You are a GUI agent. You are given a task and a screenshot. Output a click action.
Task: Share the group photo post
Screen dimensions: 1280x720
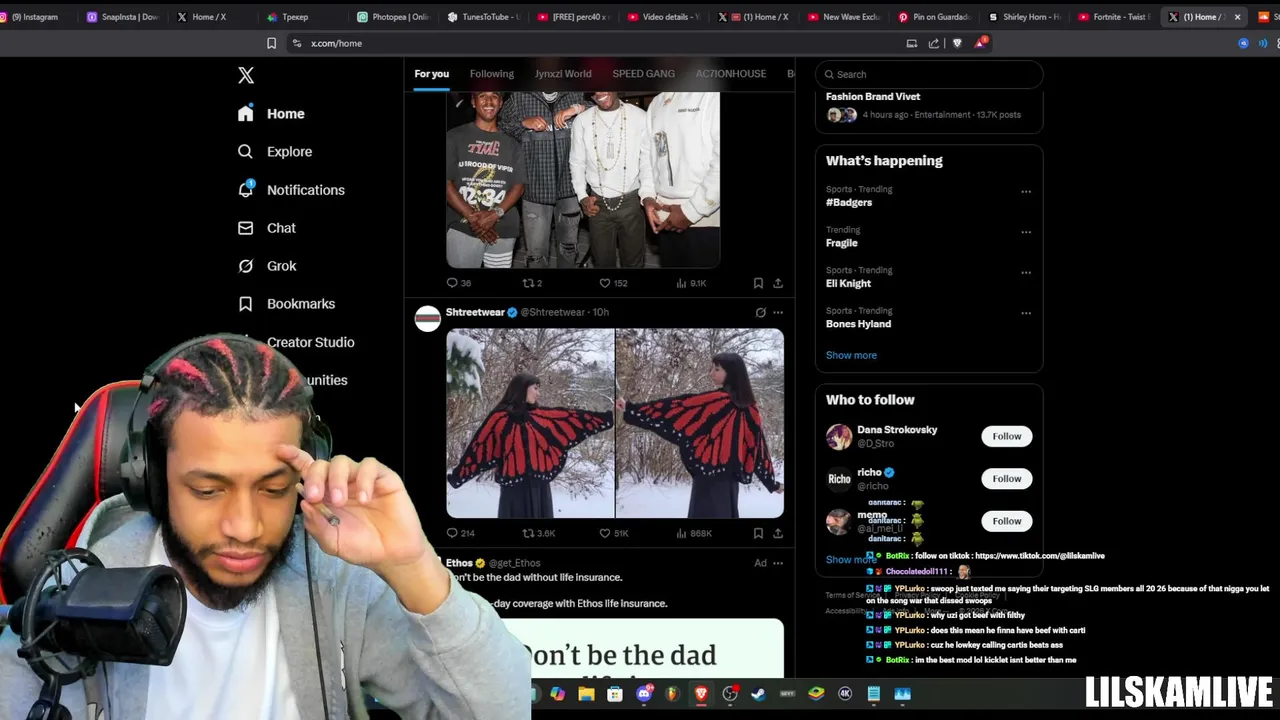click(778, 283)
